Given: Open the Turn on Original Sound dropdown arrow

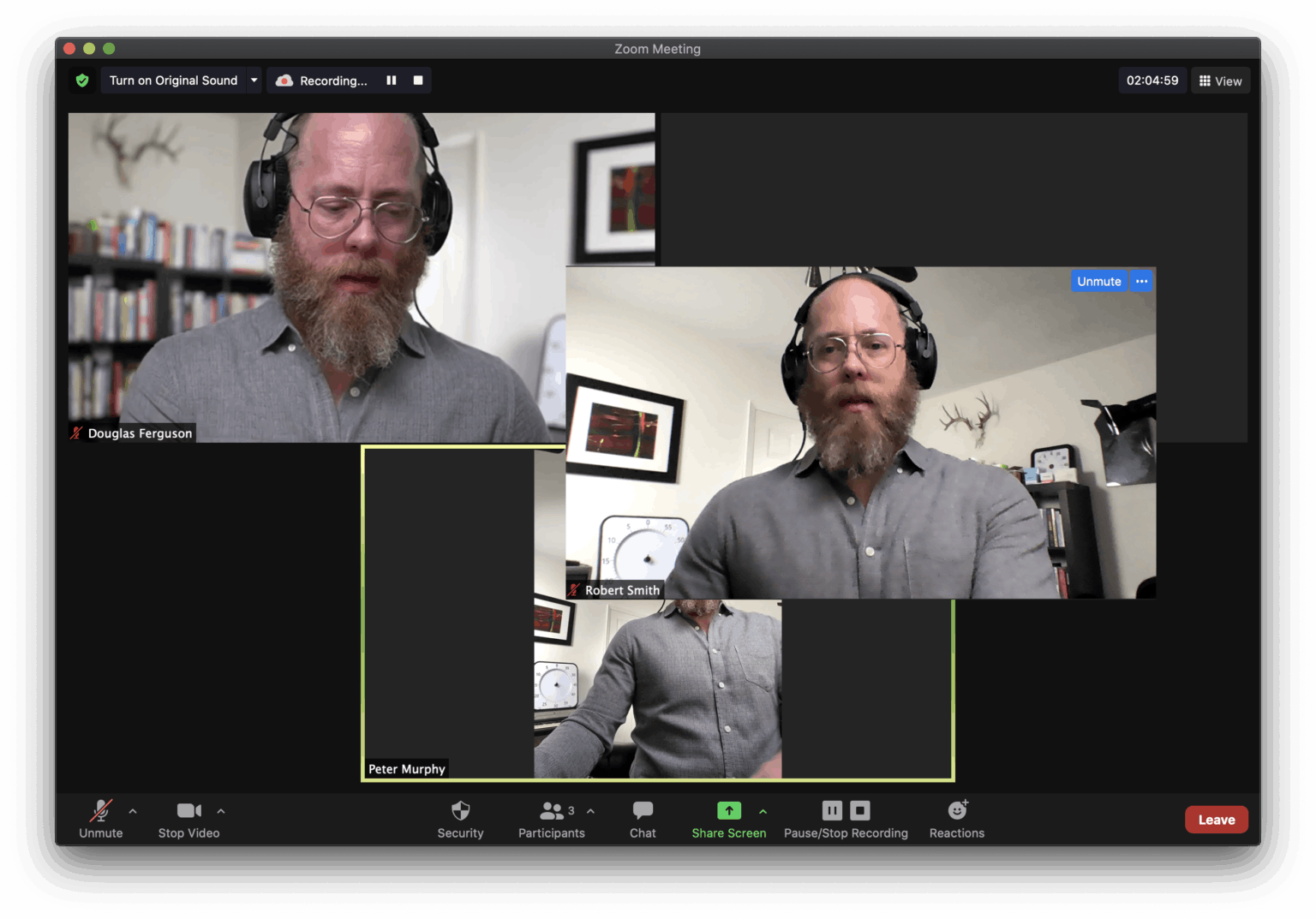Looking at the screenshot, I should coord(254,80).
